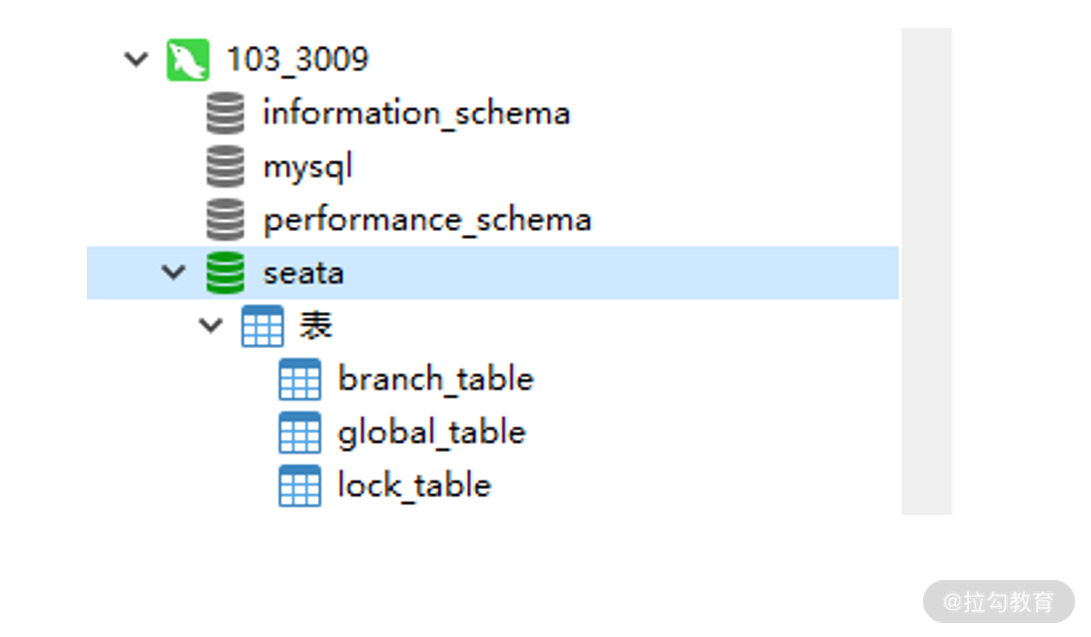1091x637 pixels.
Task: Select the mysql database label
Action: click(x=308, y=168)
